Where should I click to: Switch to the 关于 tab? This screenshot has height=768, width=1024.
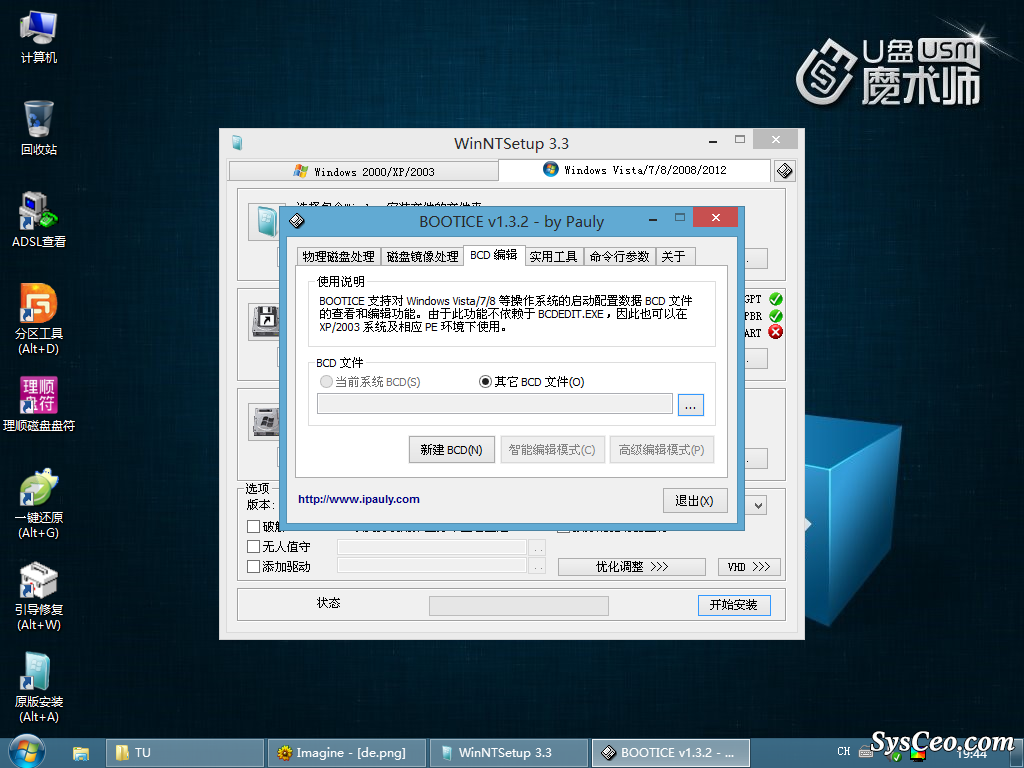[674, 257]
